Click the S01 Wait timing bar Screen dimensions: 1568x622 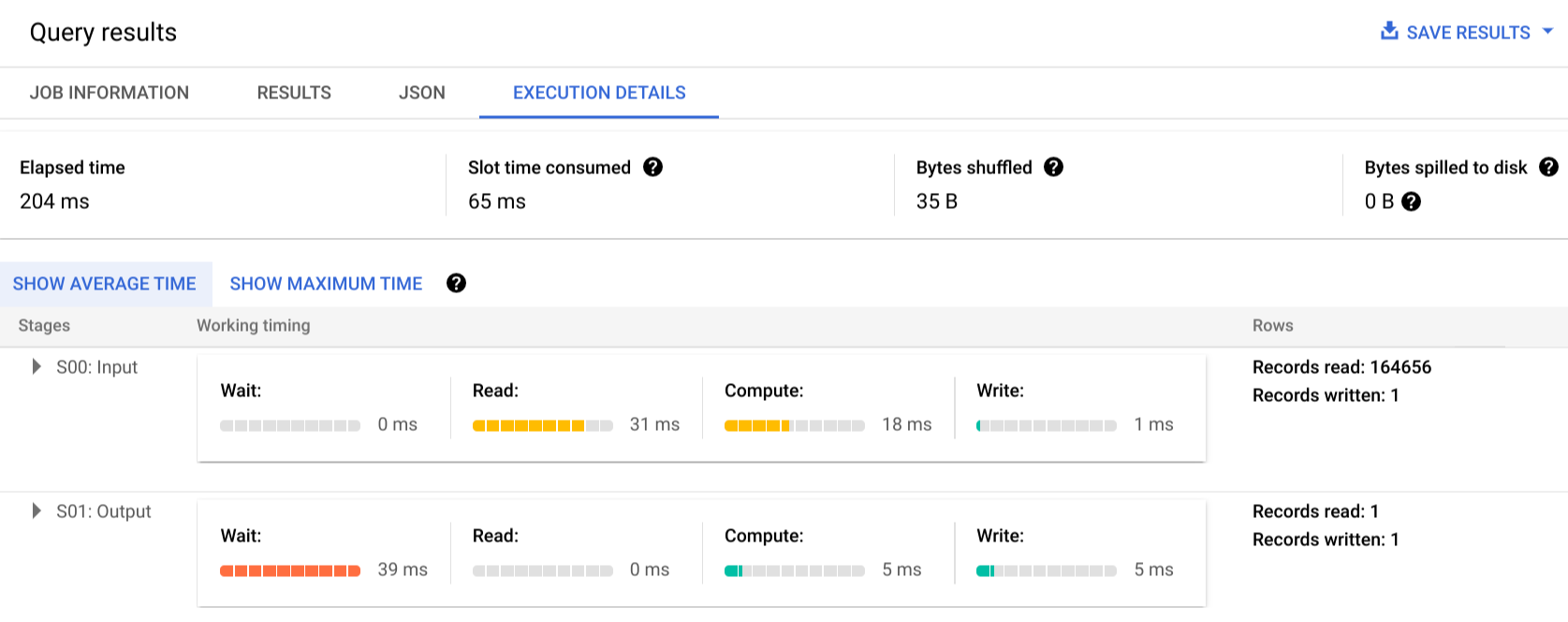290,570
